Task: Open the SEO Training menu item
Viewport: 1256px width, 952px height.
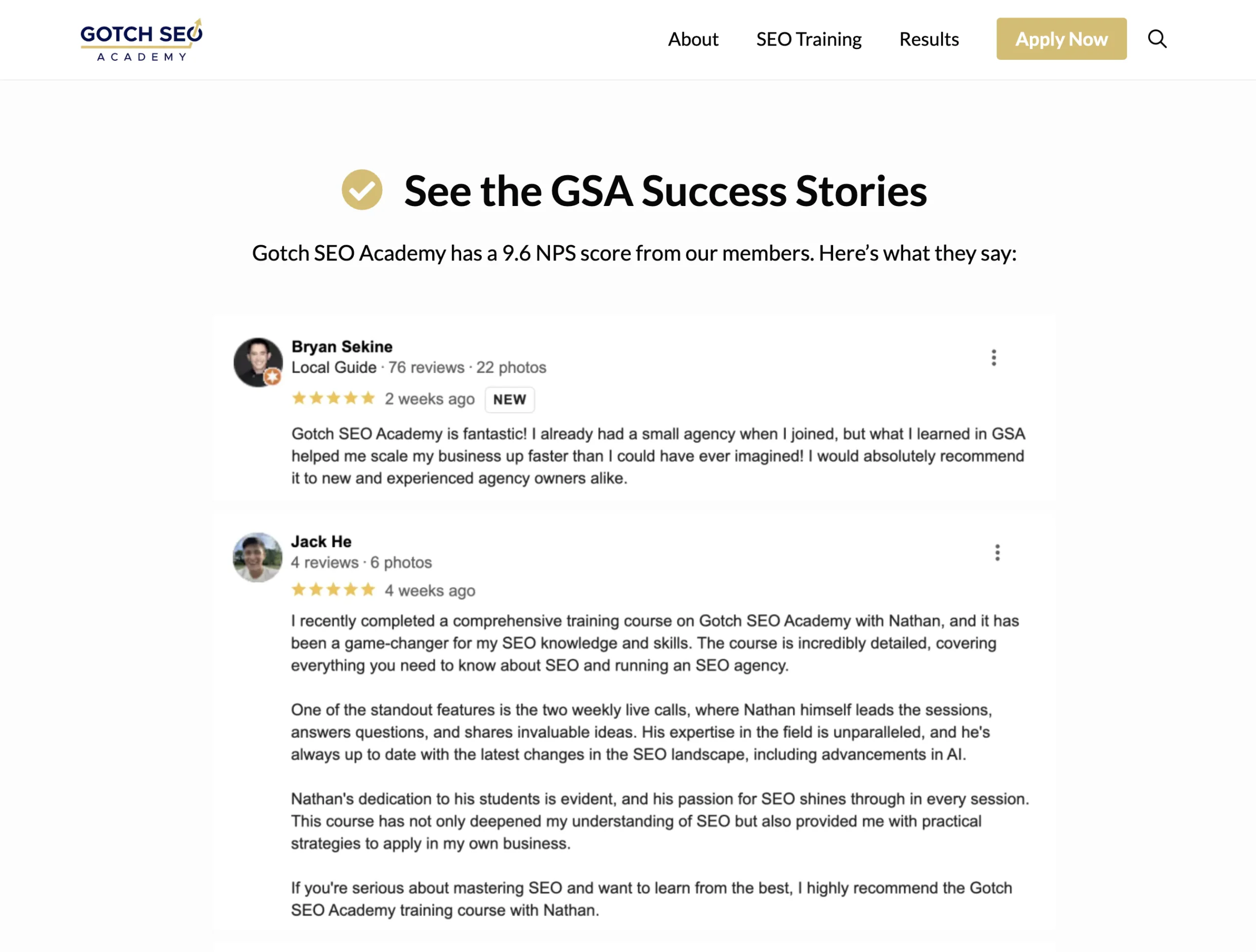Action: (809, 39)
